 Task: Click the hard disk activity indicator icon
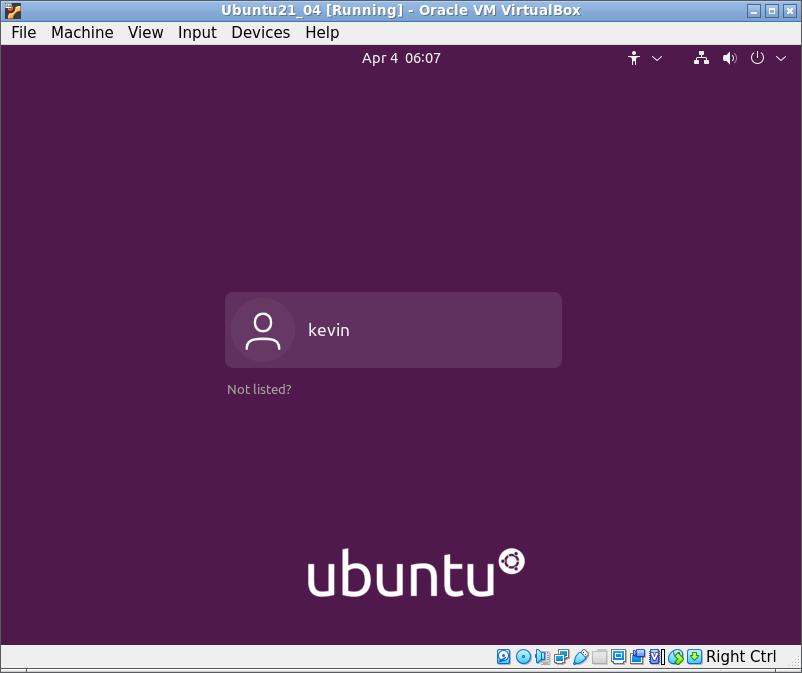coord(505,657)
